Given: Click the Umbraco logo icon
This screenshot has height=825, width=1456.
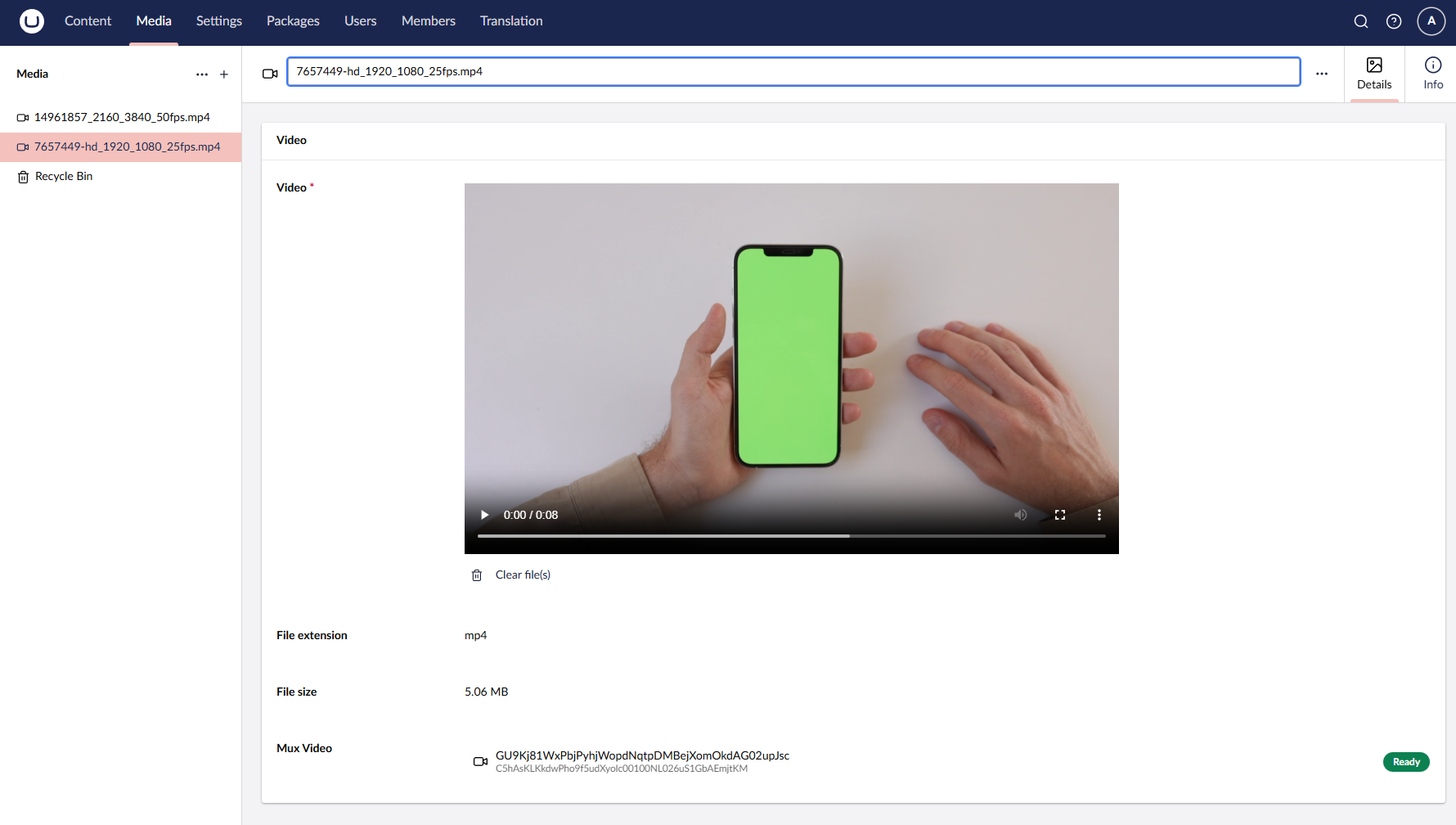Looking at the screenshot, I should (x=32, y=21).
